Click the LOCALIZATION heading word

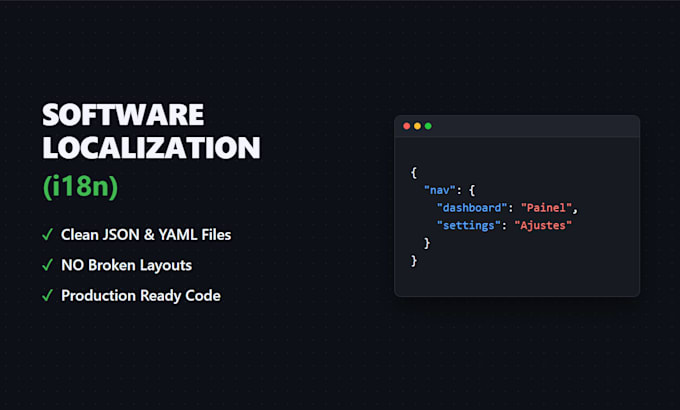[151, 148]
